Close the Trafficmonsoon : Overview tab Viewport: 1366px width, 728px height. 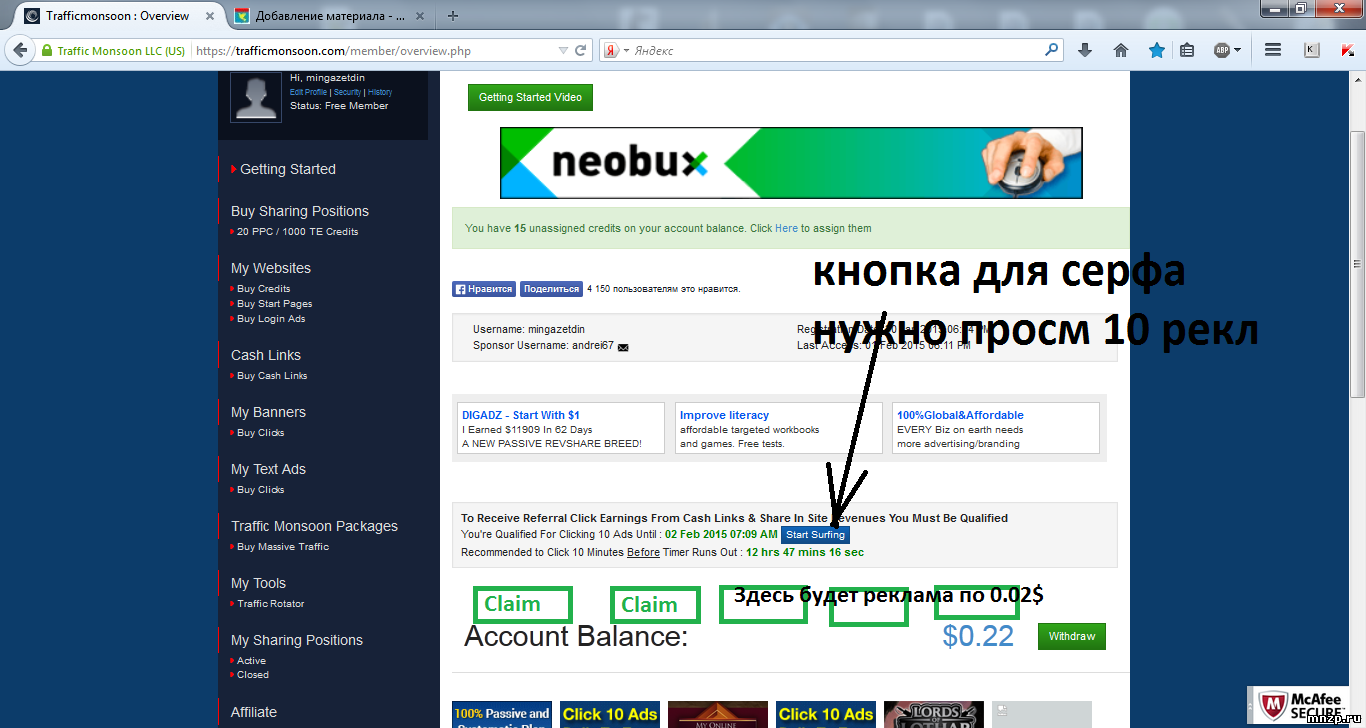[x=208, y=16]
